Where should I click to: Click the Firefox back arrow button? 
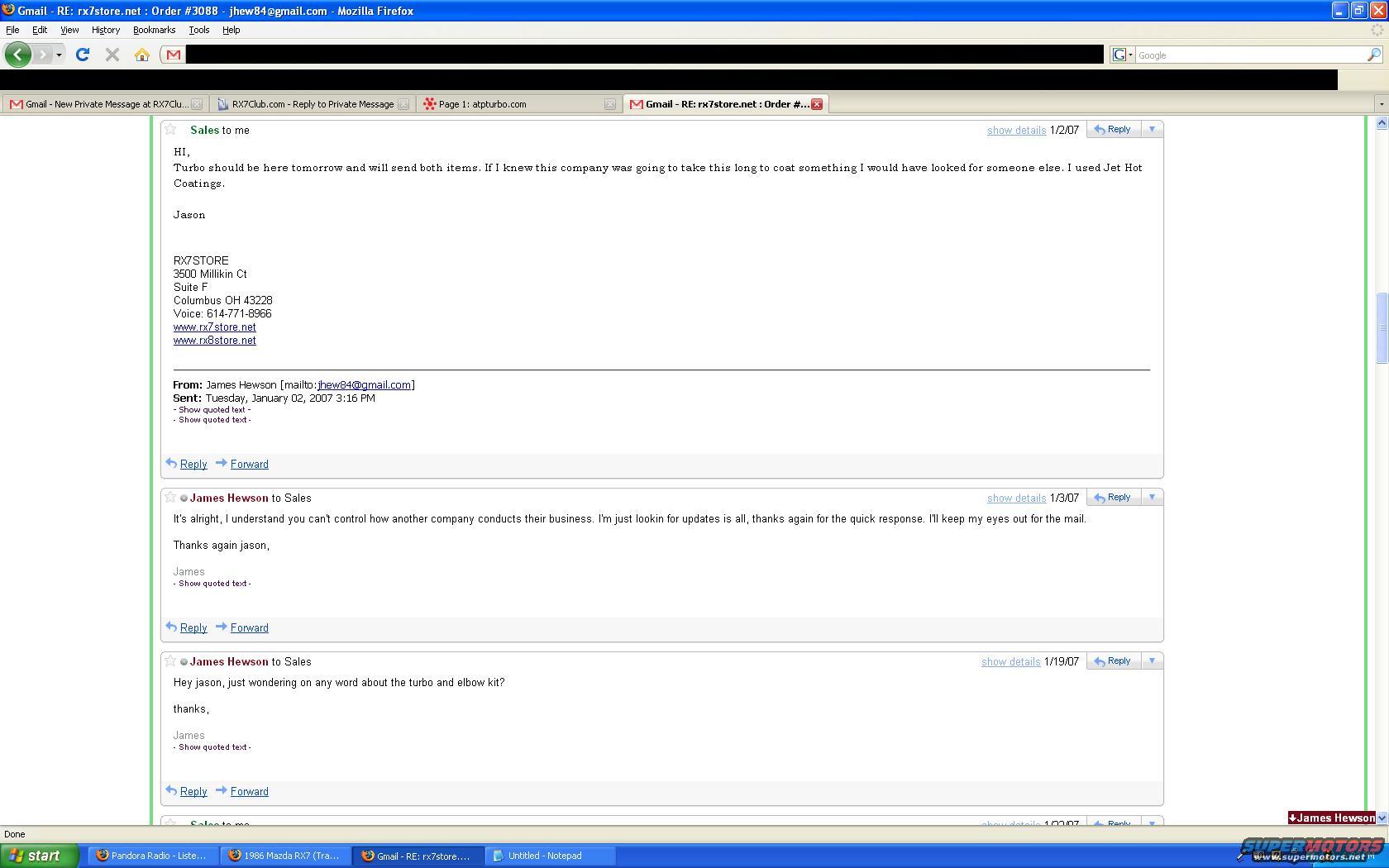coord(17,55)
